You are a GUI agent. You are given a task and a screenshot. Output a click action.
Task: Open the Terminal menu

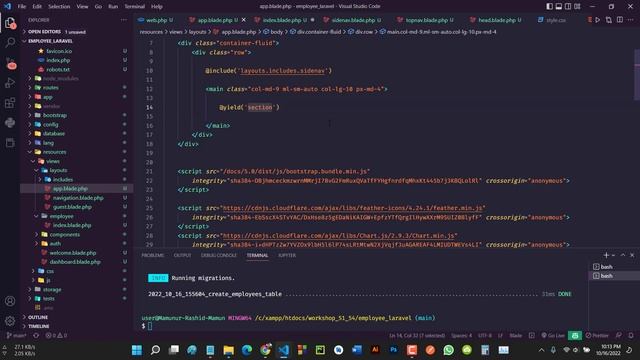134,6
